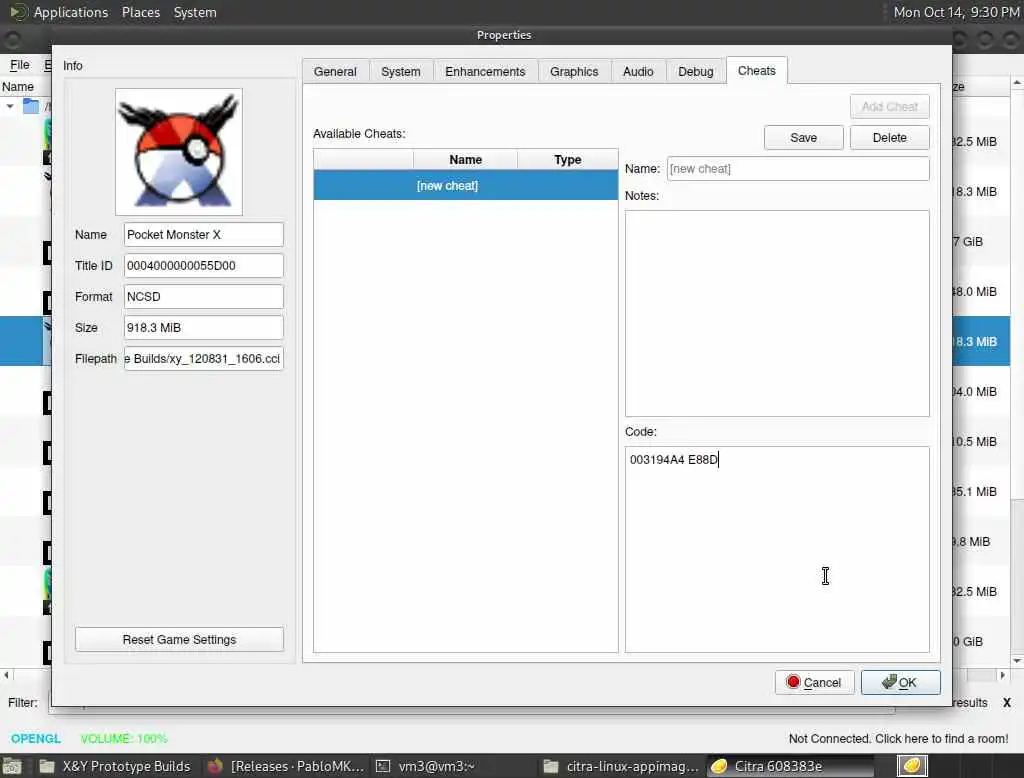Open citra-linux-appimage folder taskbar item
1024x778 pixels.
click(620, 766)
